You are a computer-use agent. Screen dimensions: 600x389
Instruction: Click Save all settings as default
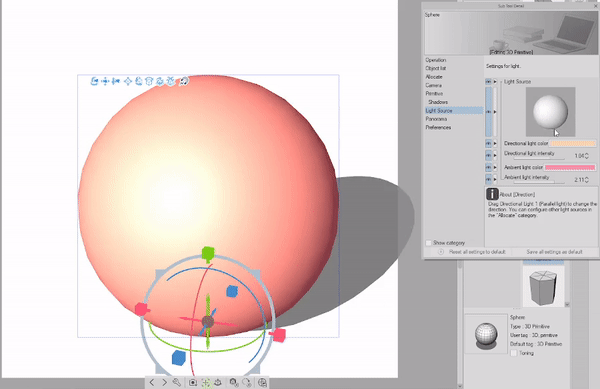[554, 252]
